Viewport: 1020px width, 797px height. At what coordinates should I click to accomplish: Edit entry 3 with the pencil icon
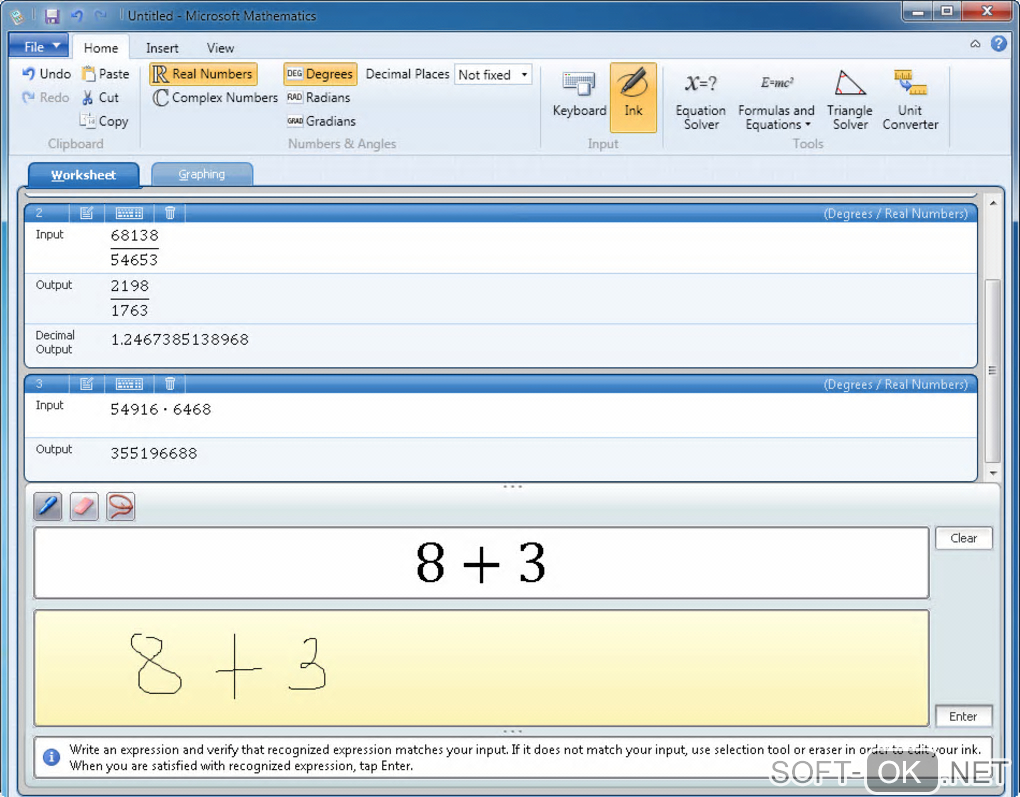point(87,384)
